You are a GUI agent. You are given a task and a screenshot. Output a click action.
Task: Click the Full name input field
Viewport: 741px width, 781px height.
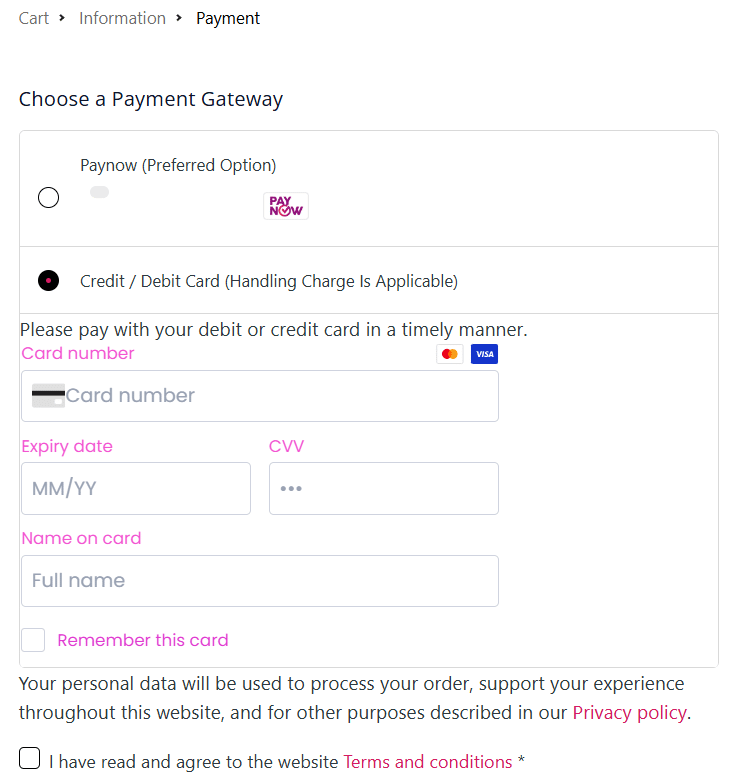(x=259, y=581)
